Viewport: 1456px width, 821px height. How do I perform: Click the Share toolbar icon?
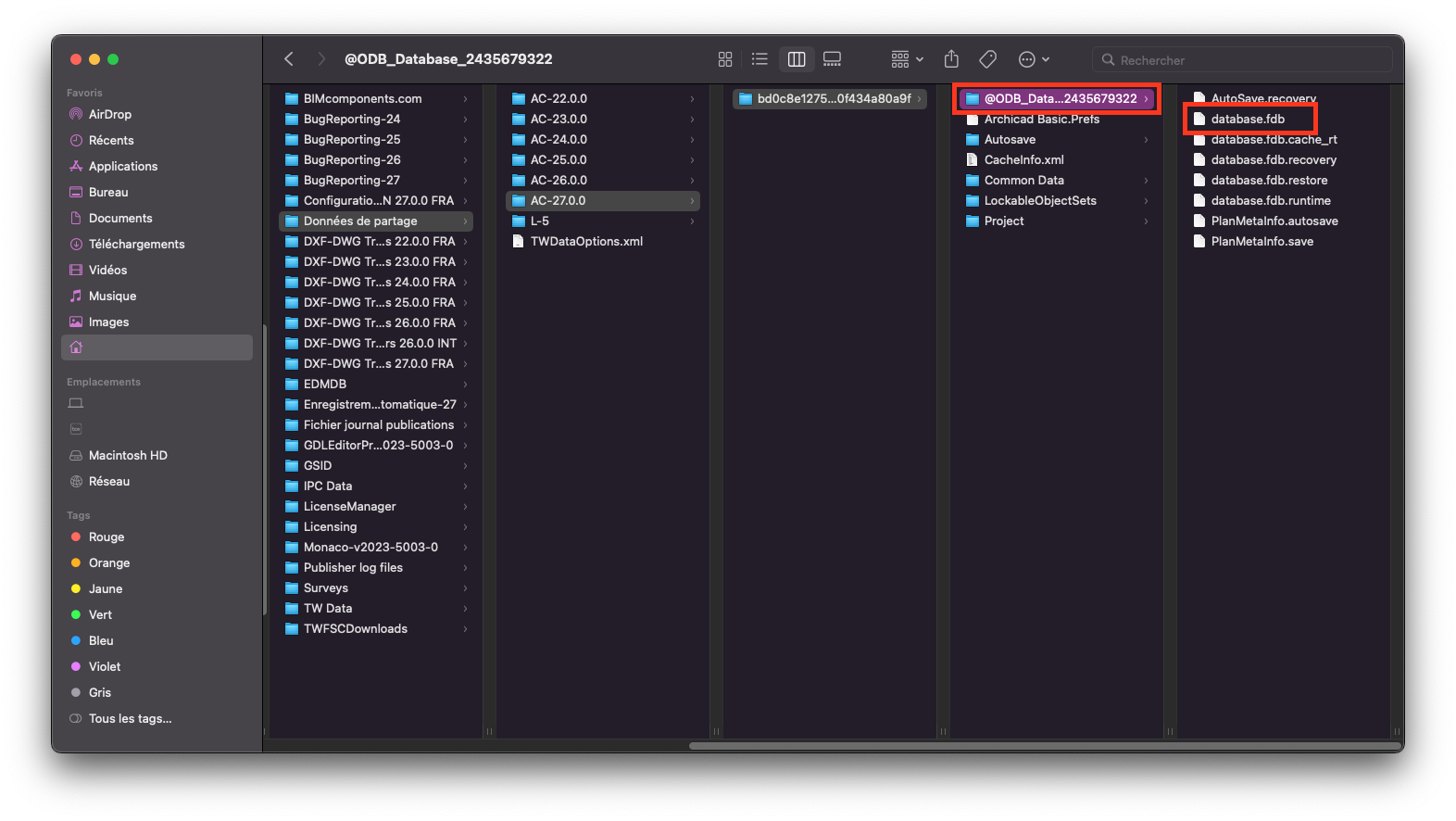point(951,59)
